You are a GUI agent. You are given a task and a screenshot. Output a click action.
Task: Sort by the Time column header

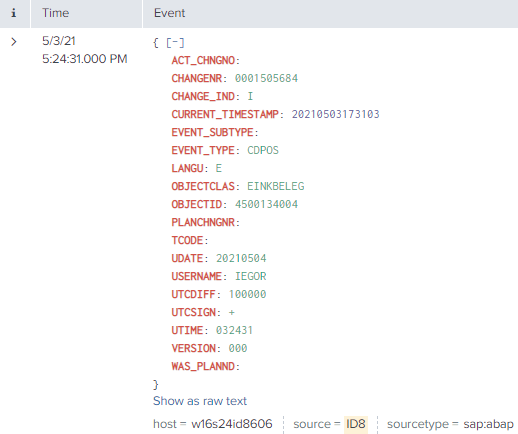55,13
